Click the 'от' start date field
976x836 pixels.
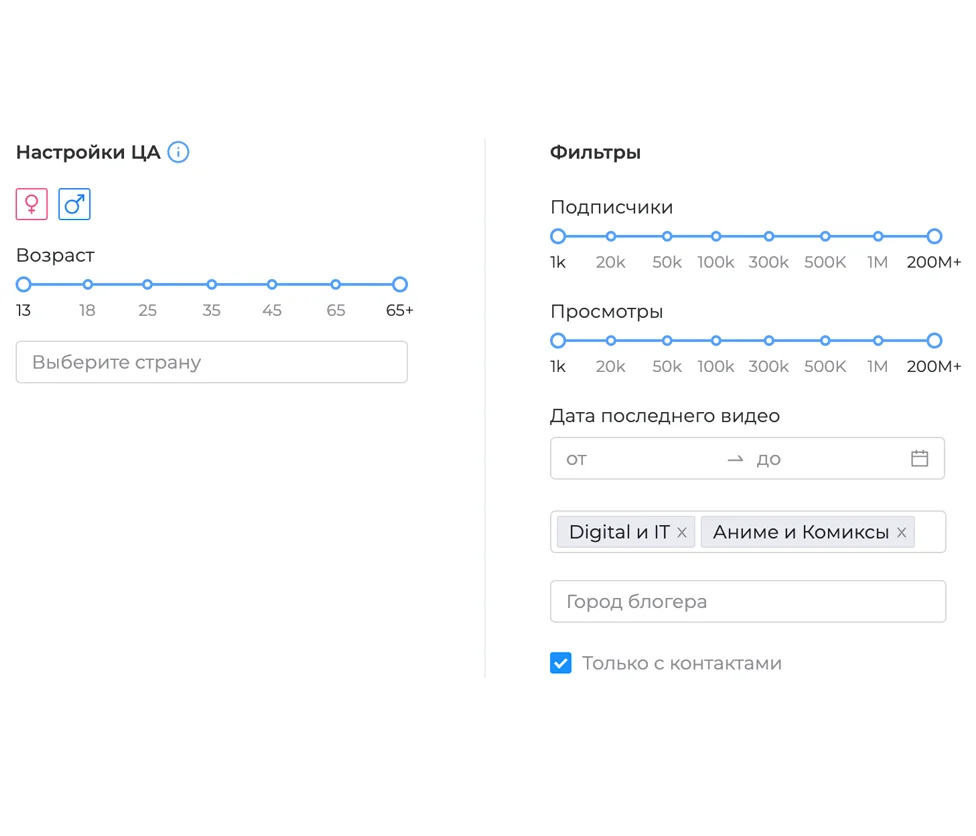point(640,459)
